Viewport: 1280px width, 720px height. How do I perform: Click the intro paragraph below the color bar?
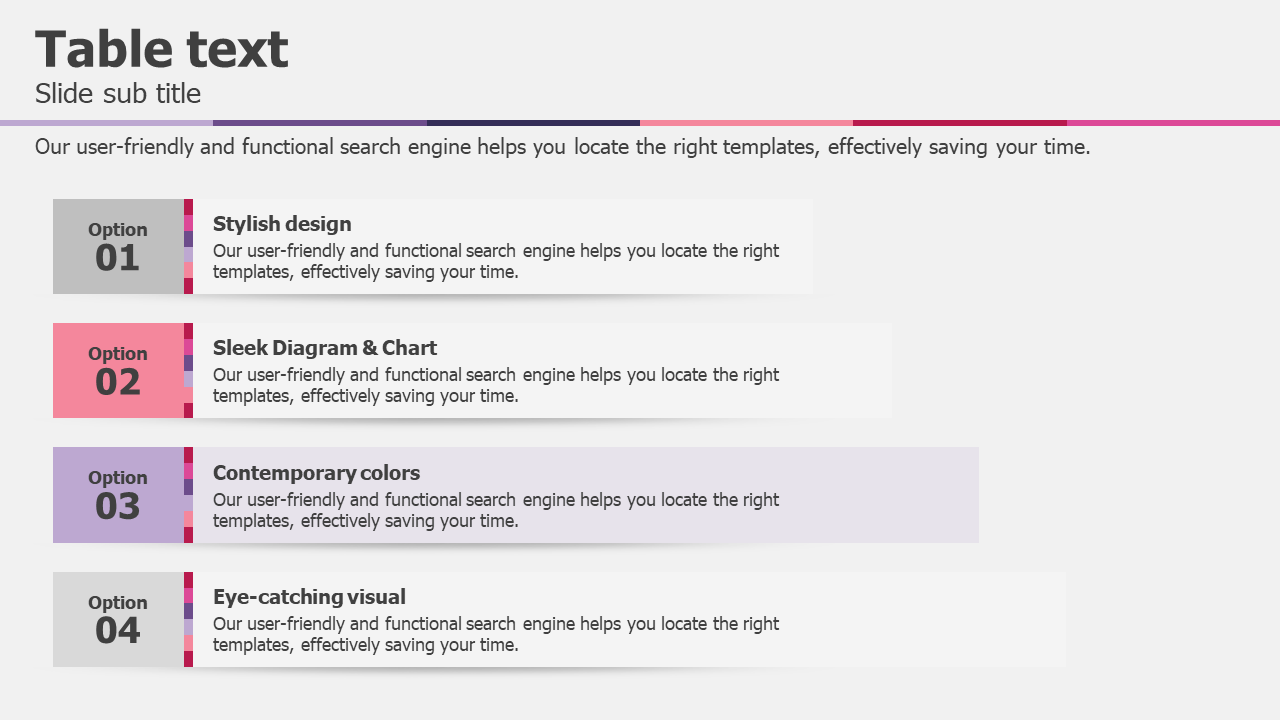click(x=562, y=147)
